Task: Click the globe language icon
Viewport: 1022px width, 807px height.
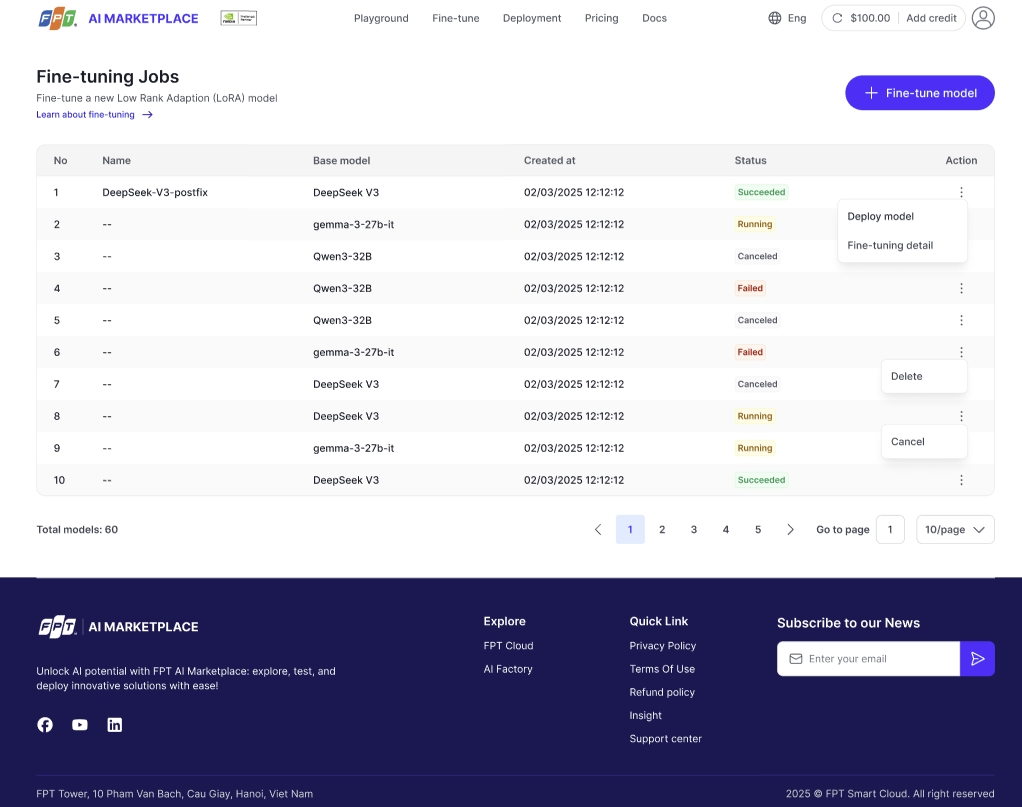Action: tap(774, 18)
